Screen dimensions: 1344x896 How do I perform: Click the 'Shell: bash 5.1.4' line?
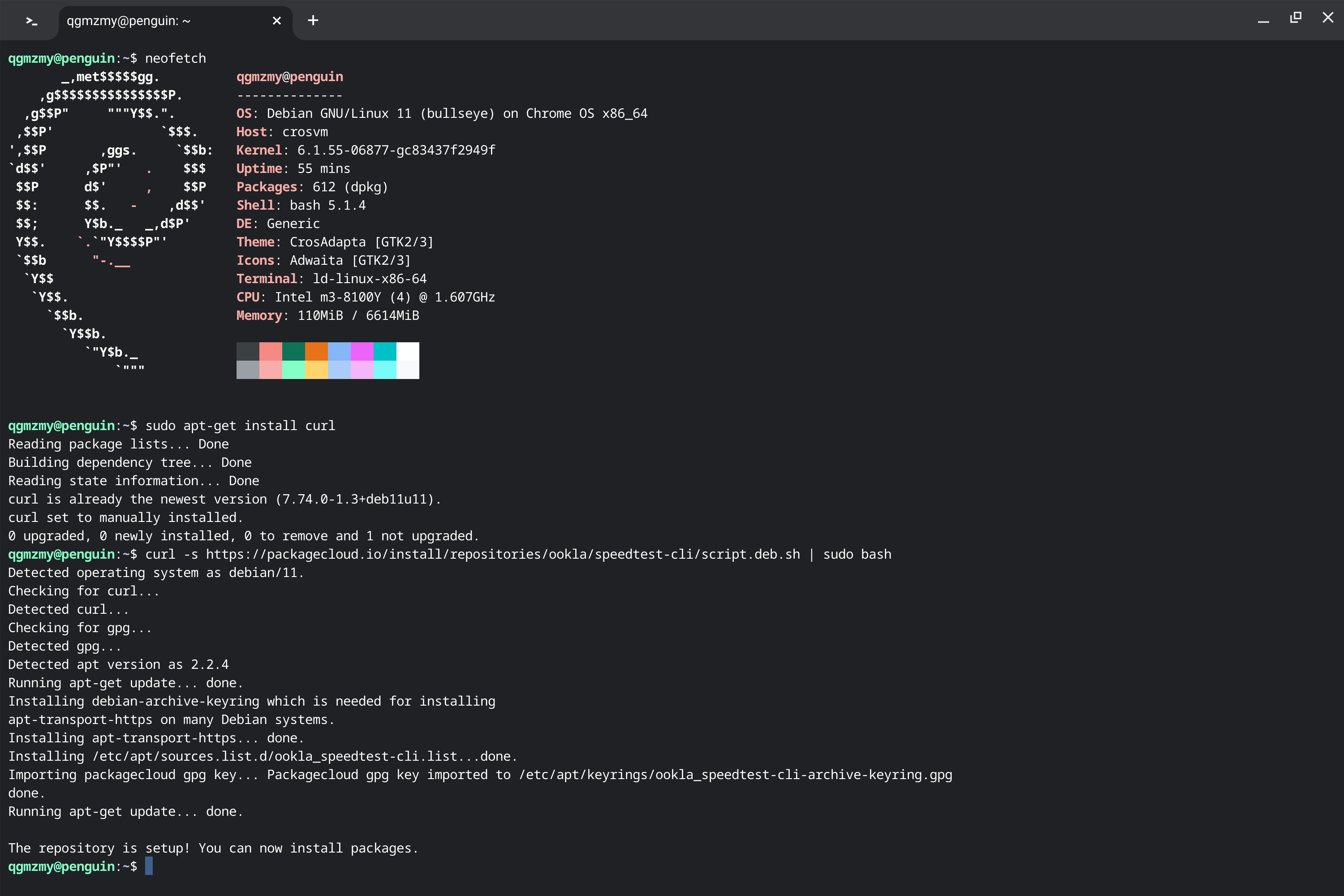pos(301,205)
